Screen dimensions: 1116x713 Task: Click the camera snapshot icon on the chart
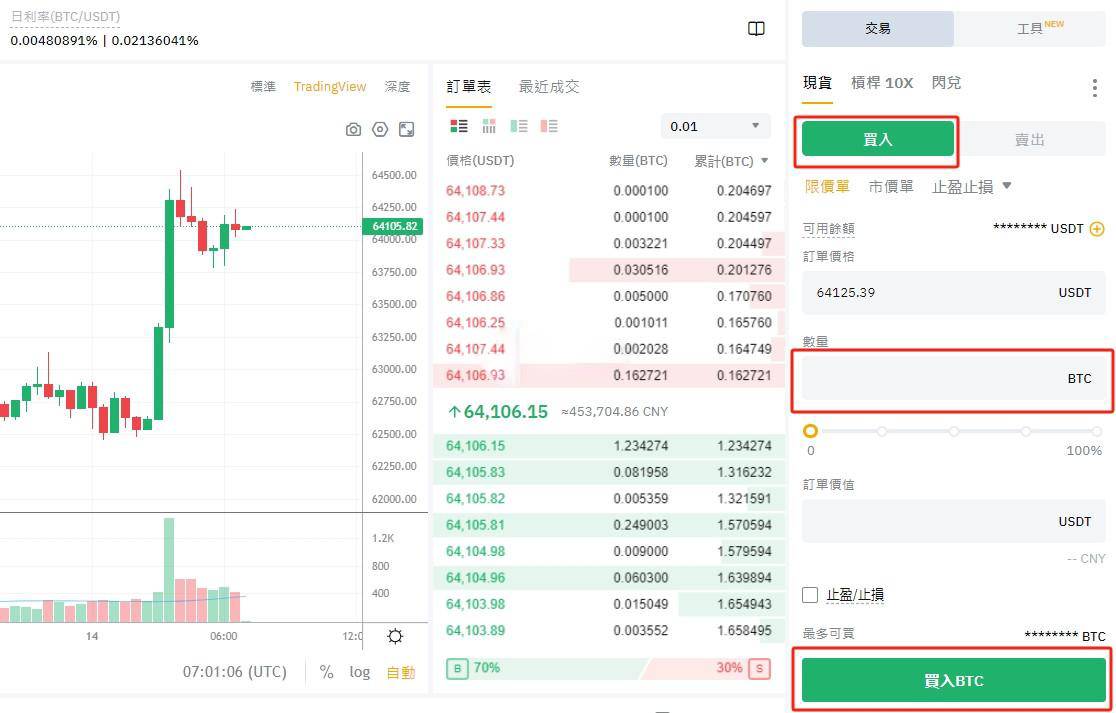click(x=353, y=127)
